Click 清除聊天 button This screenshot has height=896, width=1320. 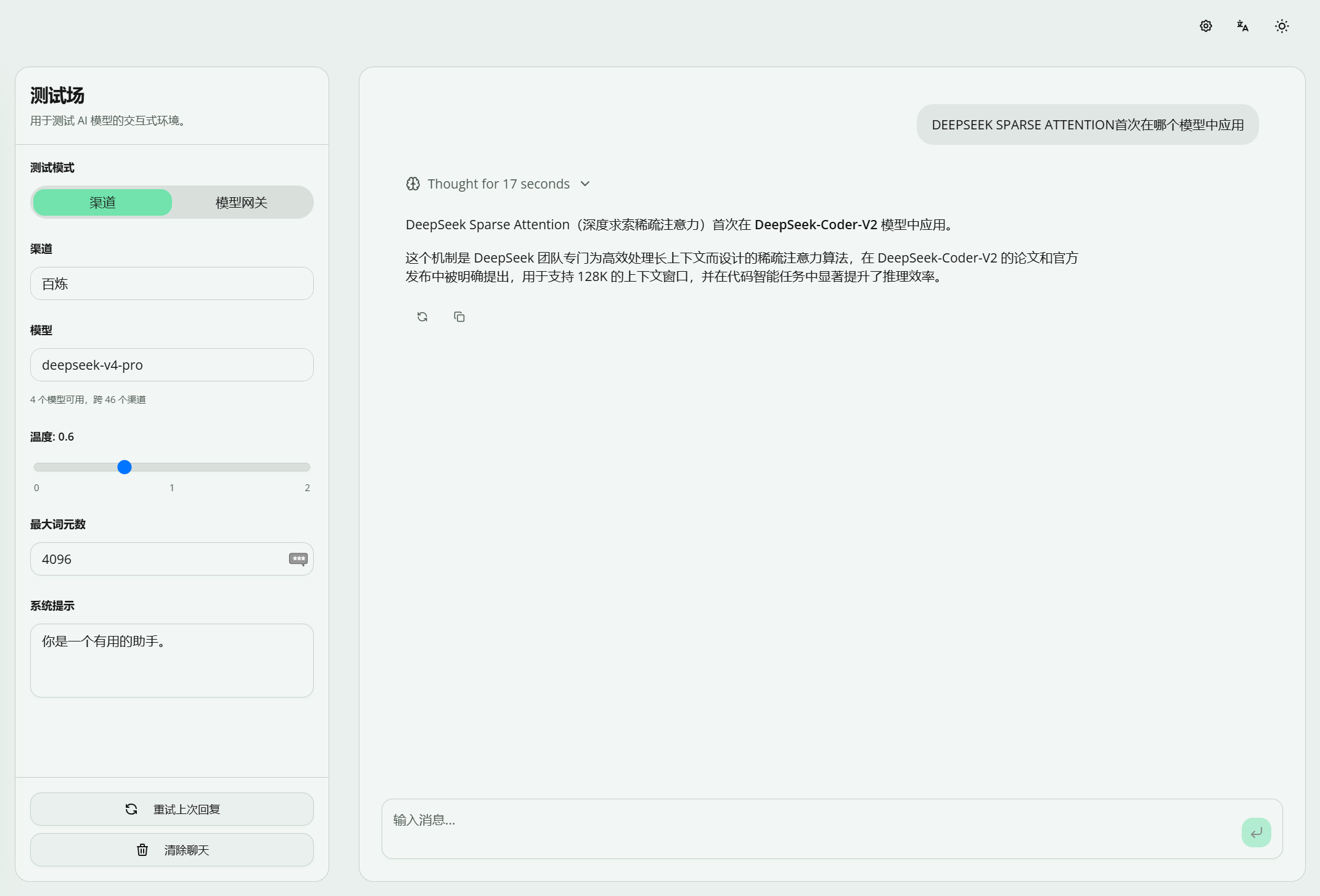[x=172, y=850]
